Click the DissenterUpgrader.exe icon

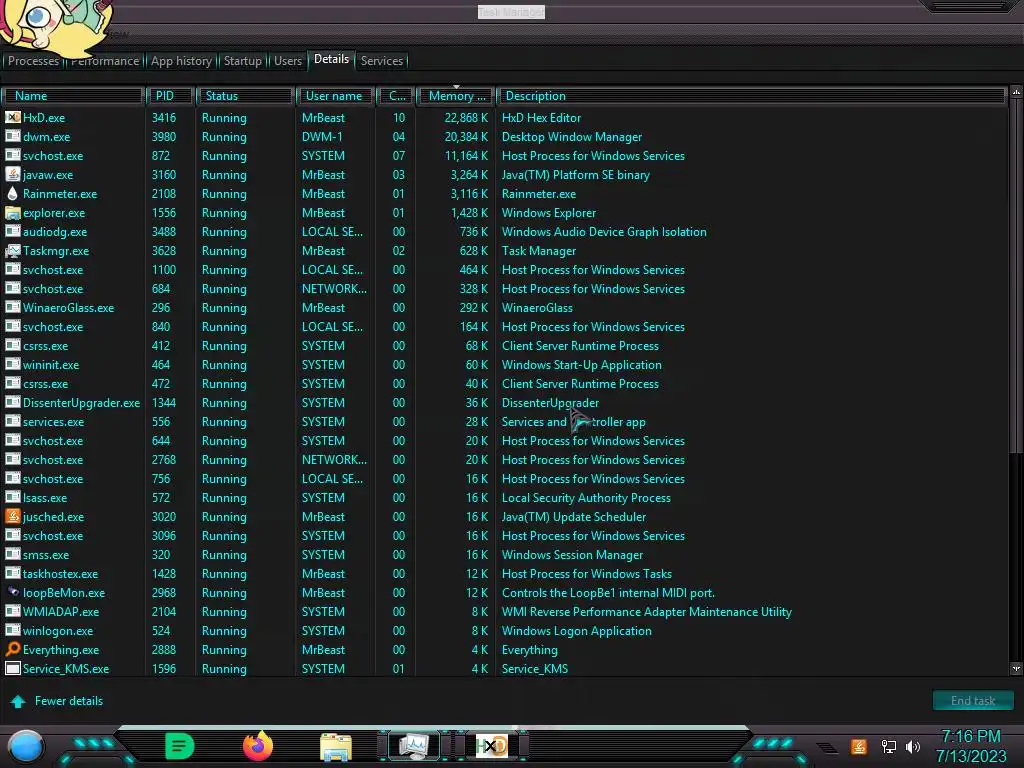click(x=12, y=402)
